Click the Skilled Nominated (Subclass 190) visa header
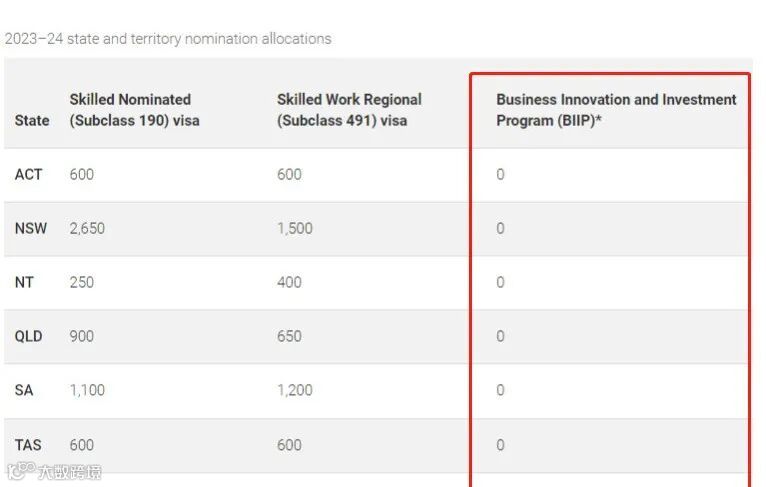Viewport: 766px width, 487px height. click(134, 110)
